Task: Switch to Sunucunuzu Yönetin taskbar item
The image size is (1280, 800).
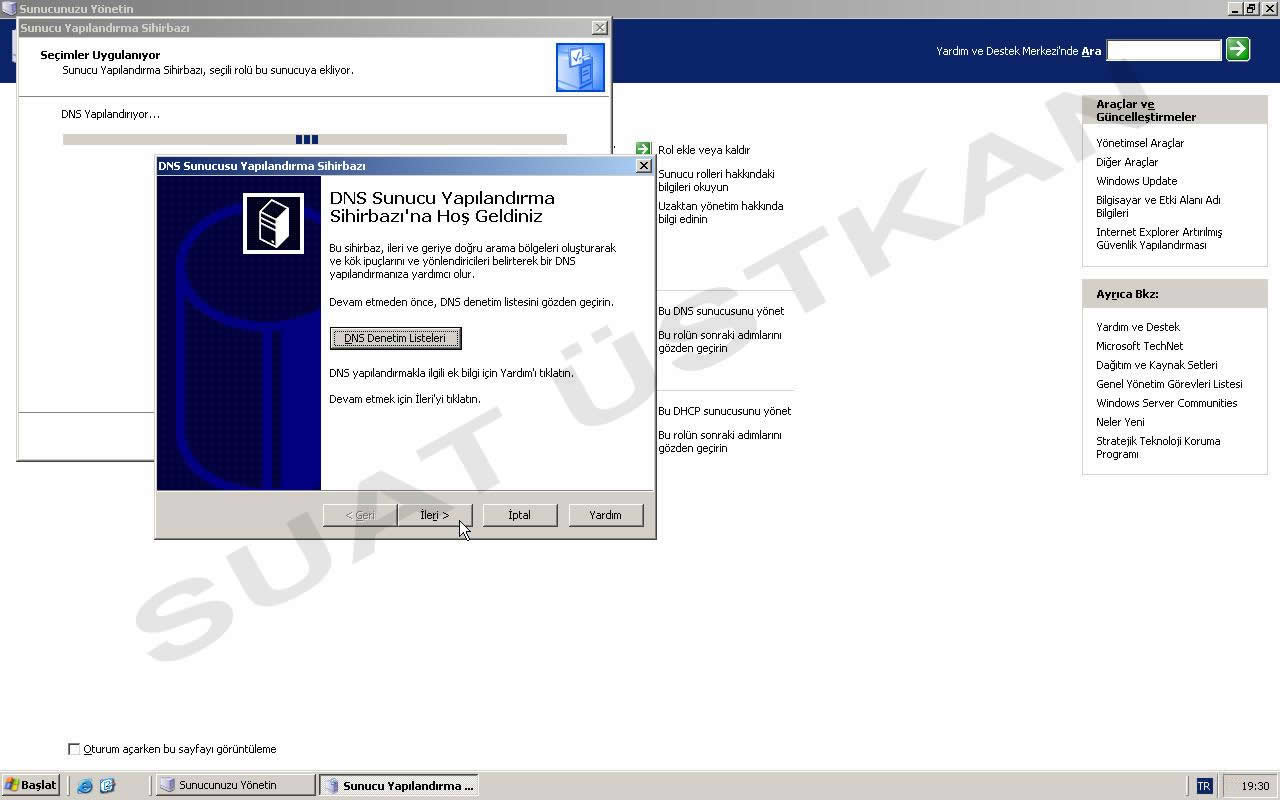Action: pyautogui.click(x=235, y=785)
